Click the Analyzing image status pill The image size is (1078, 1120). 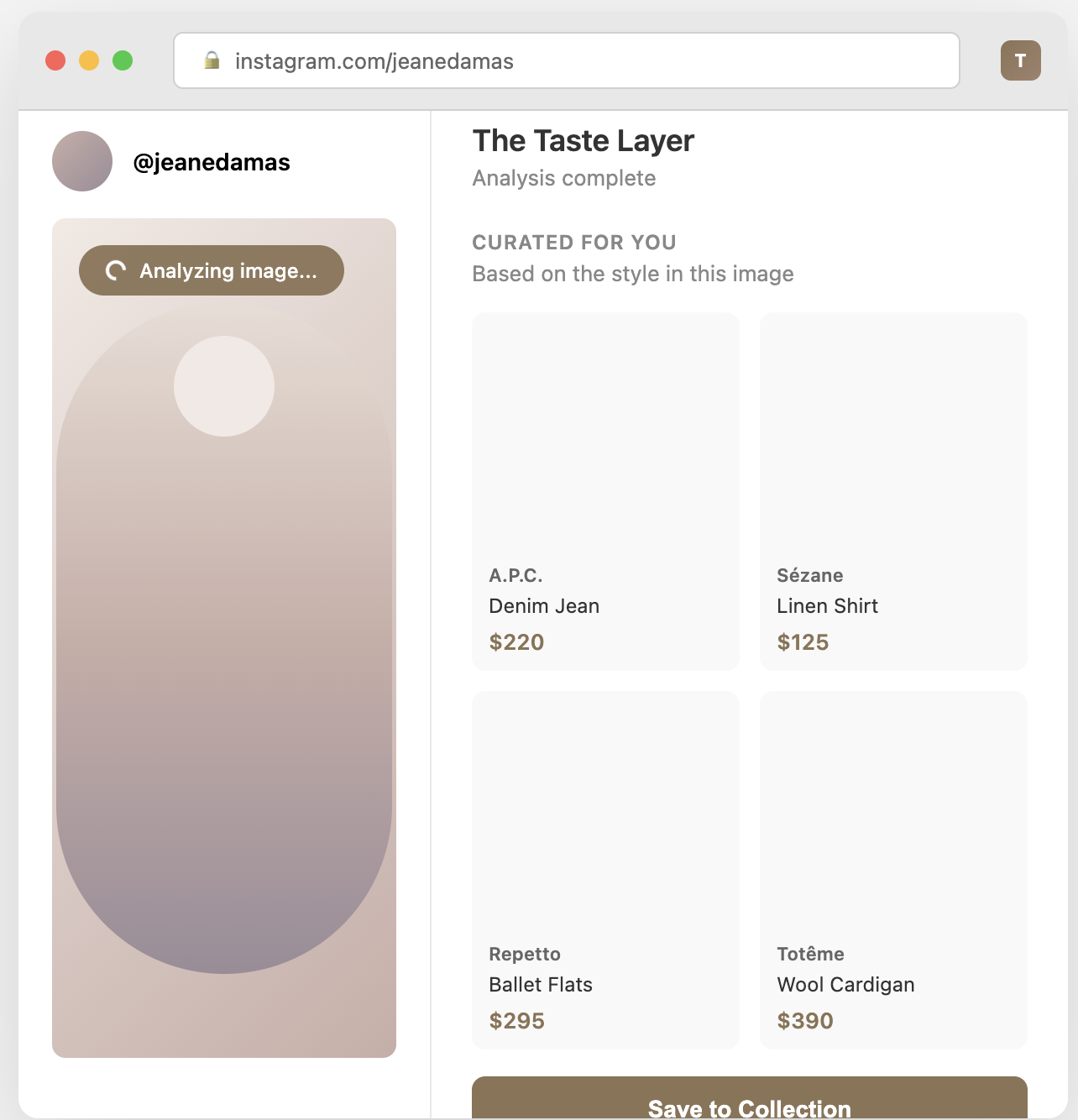(x=212, y=270)
